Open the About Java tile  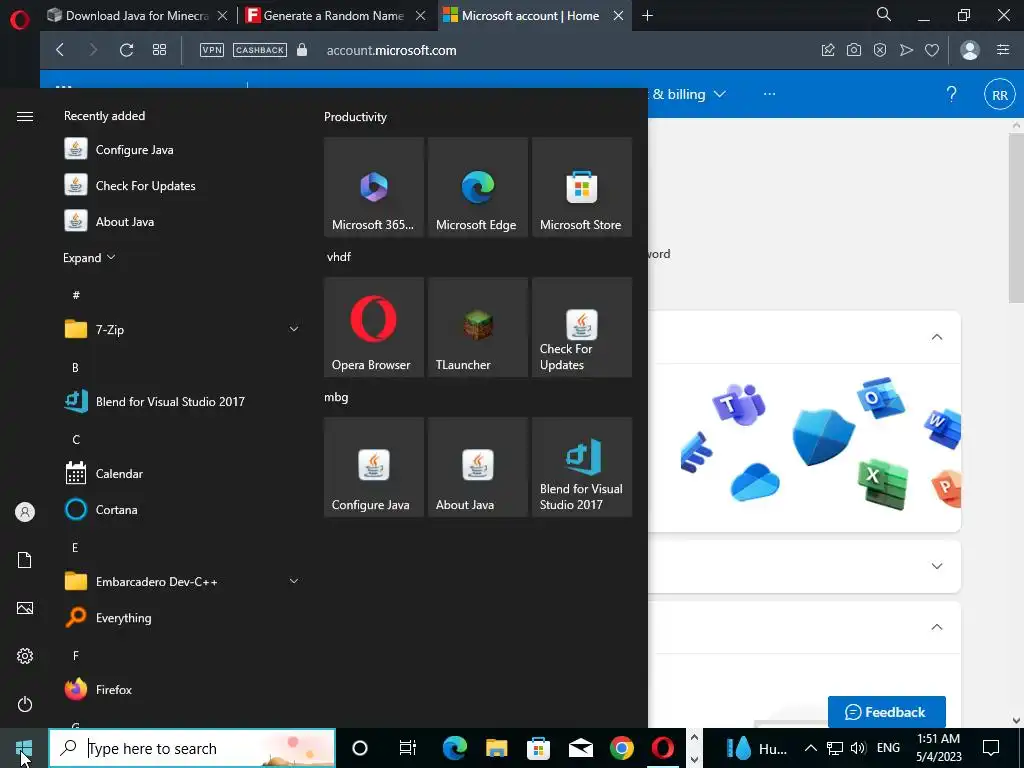[x=477, y=467]
